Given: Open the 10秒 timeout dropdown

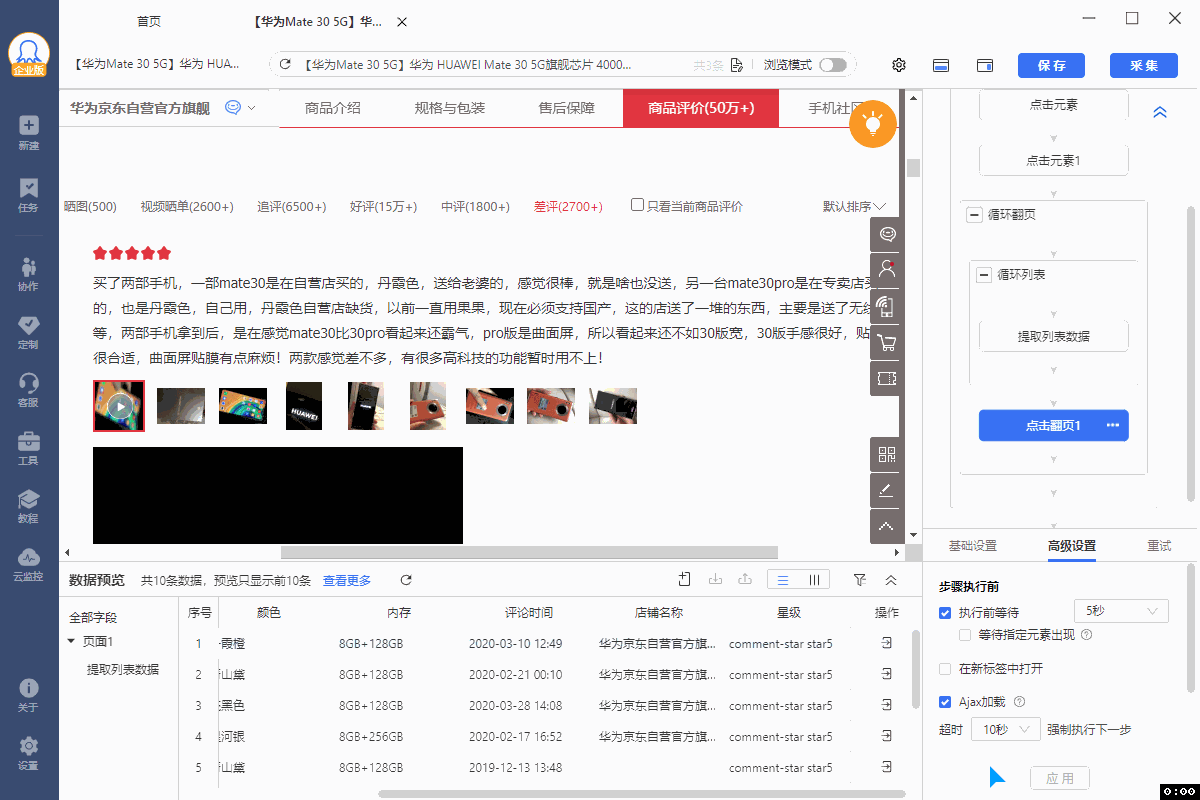Looking at the screenshot, I should coord(1005,730).
